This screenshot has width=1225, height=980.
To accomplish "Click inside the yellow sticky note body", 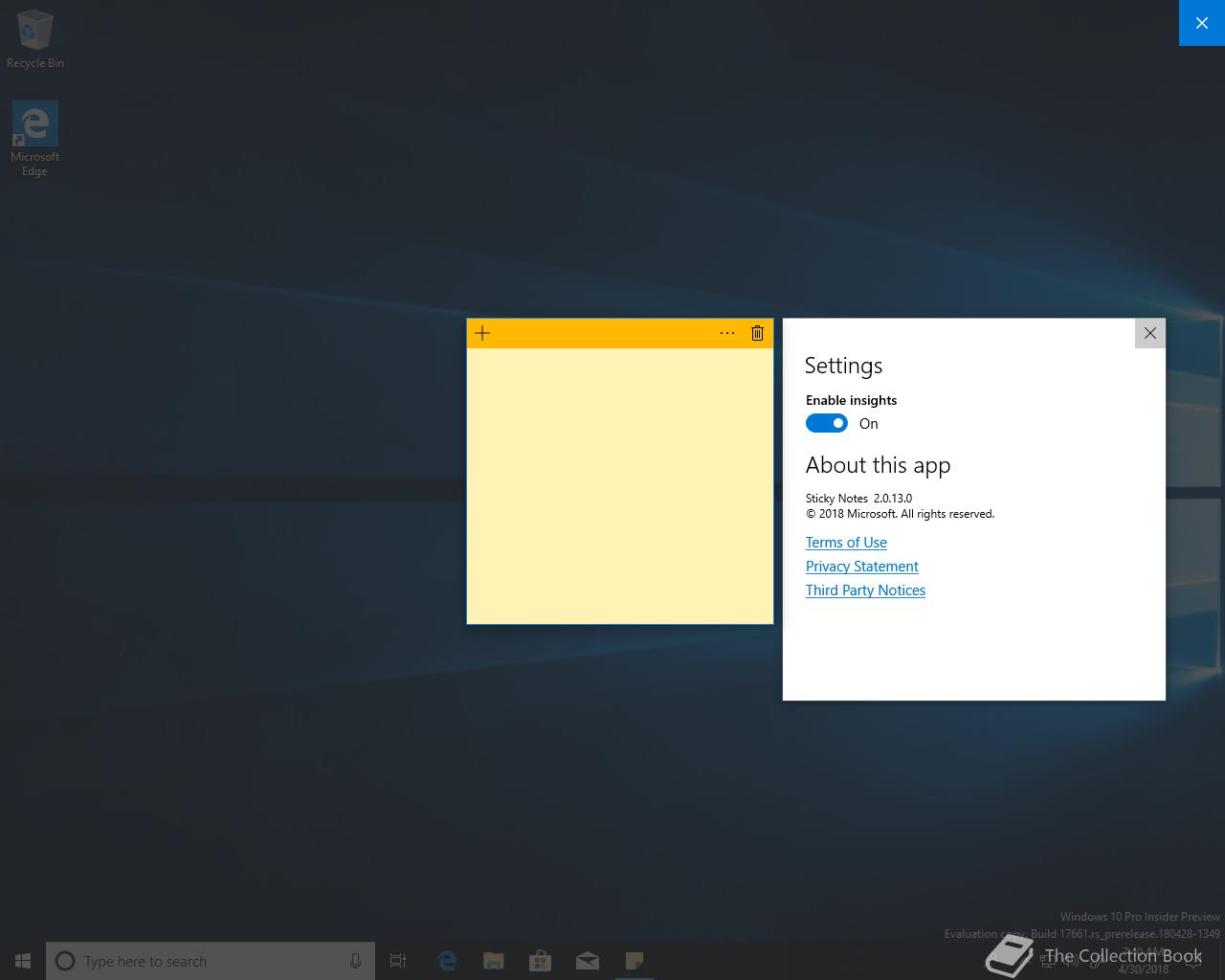I will click(x=620, y=485).
